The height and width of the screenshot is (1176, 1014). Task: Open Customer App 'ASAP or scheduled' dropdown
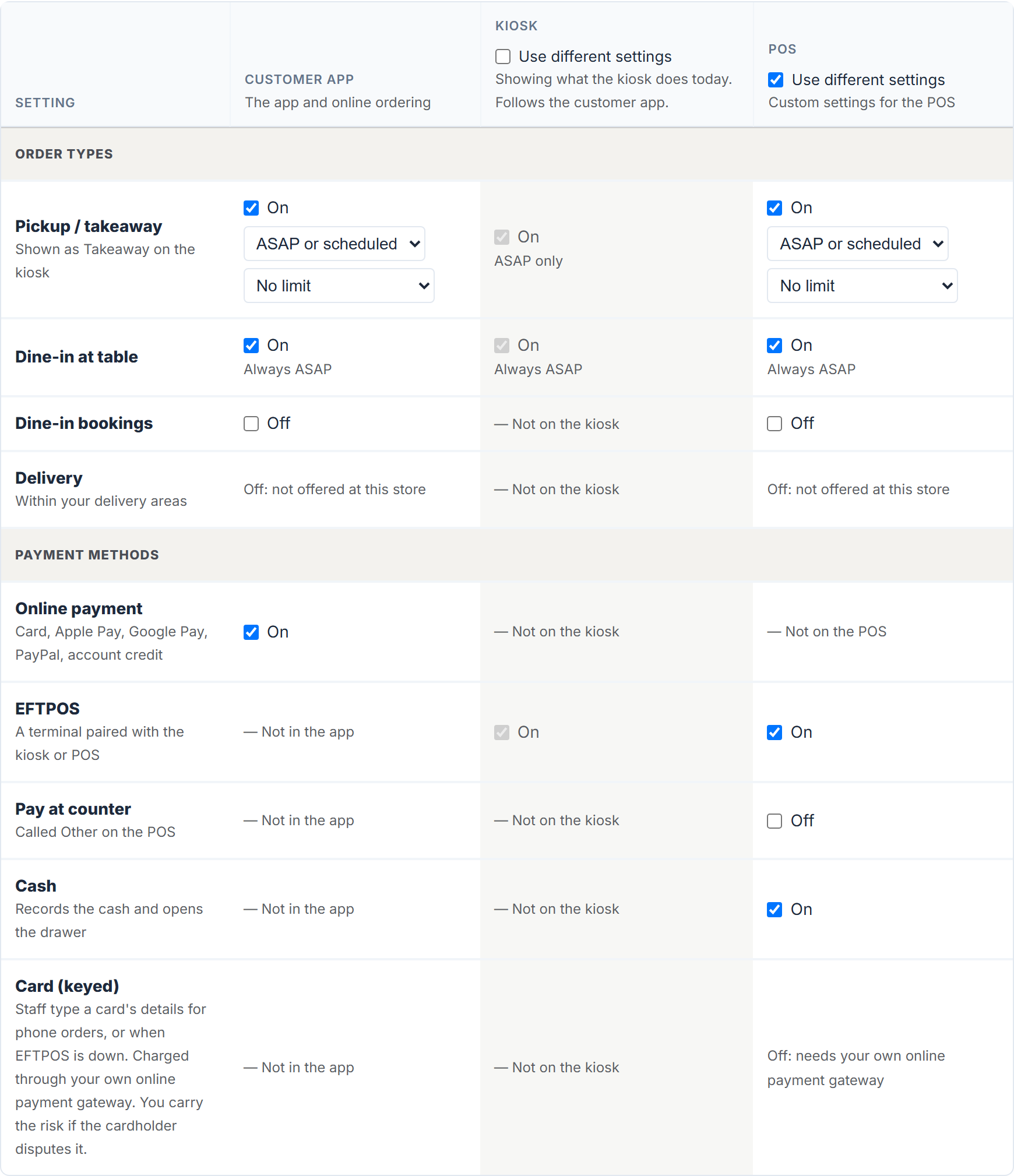coord(335,244)
